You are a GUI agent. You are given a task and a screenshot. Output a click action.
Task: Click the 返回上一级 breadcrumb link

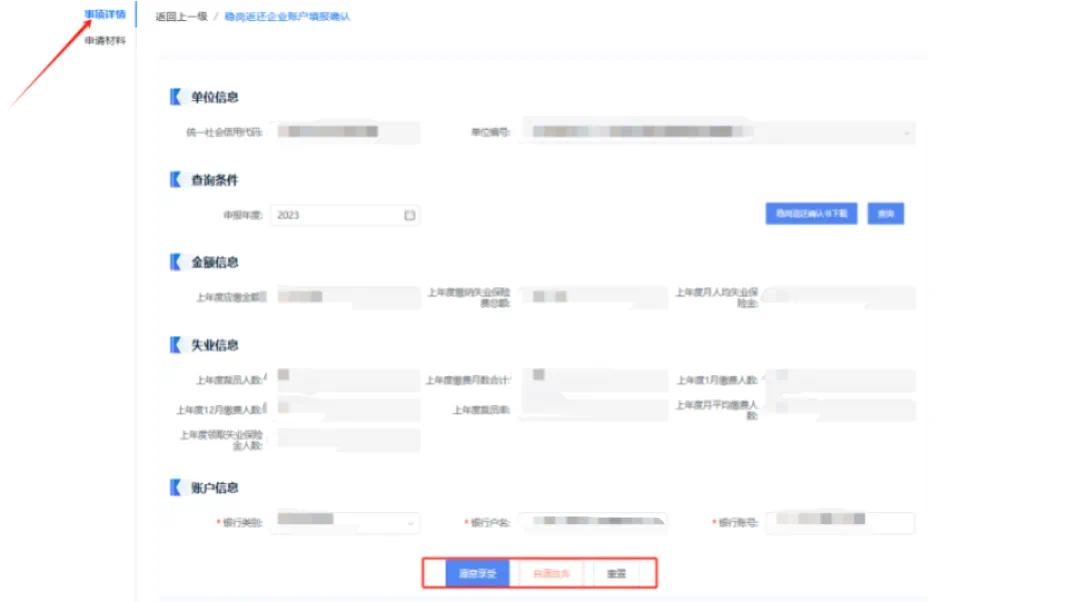coord(181,17)
